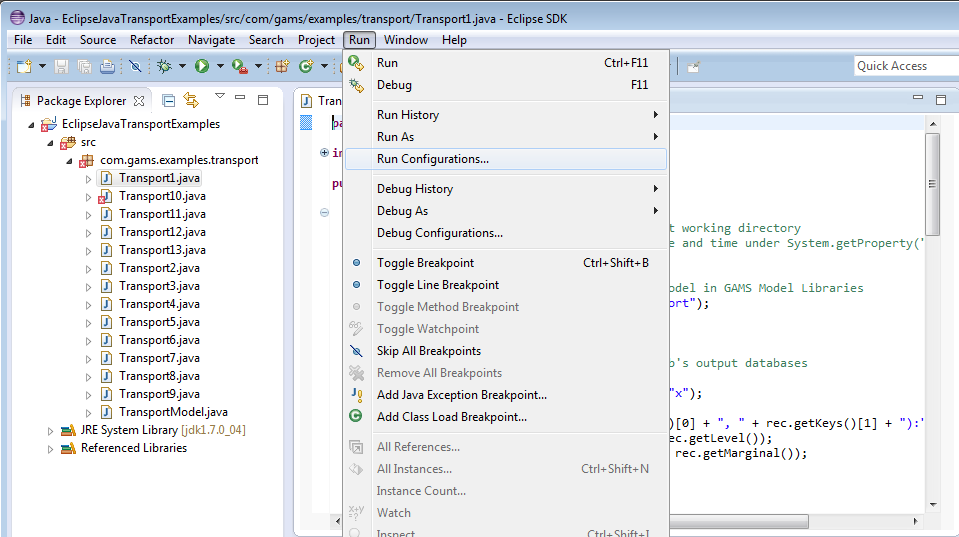Select Toggle Line Breakpoint menu entry
Screen dimensions: 959x537
pyautogui.click(x=437, y=285)
